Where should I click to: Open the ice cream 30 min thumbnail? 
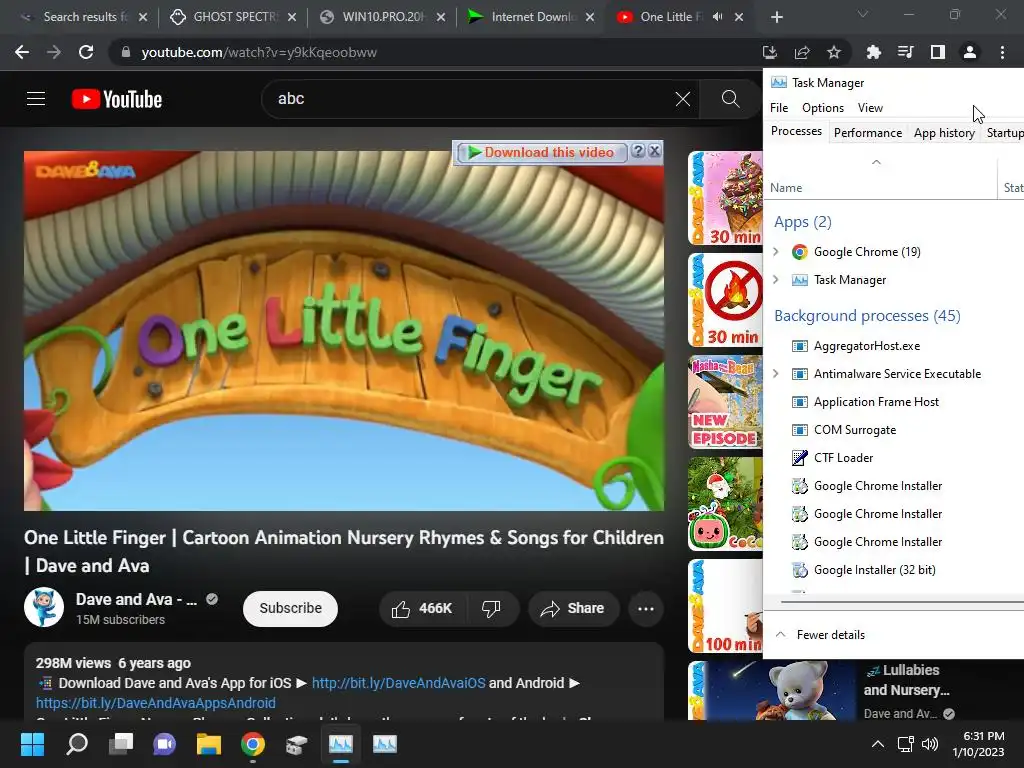726,199
